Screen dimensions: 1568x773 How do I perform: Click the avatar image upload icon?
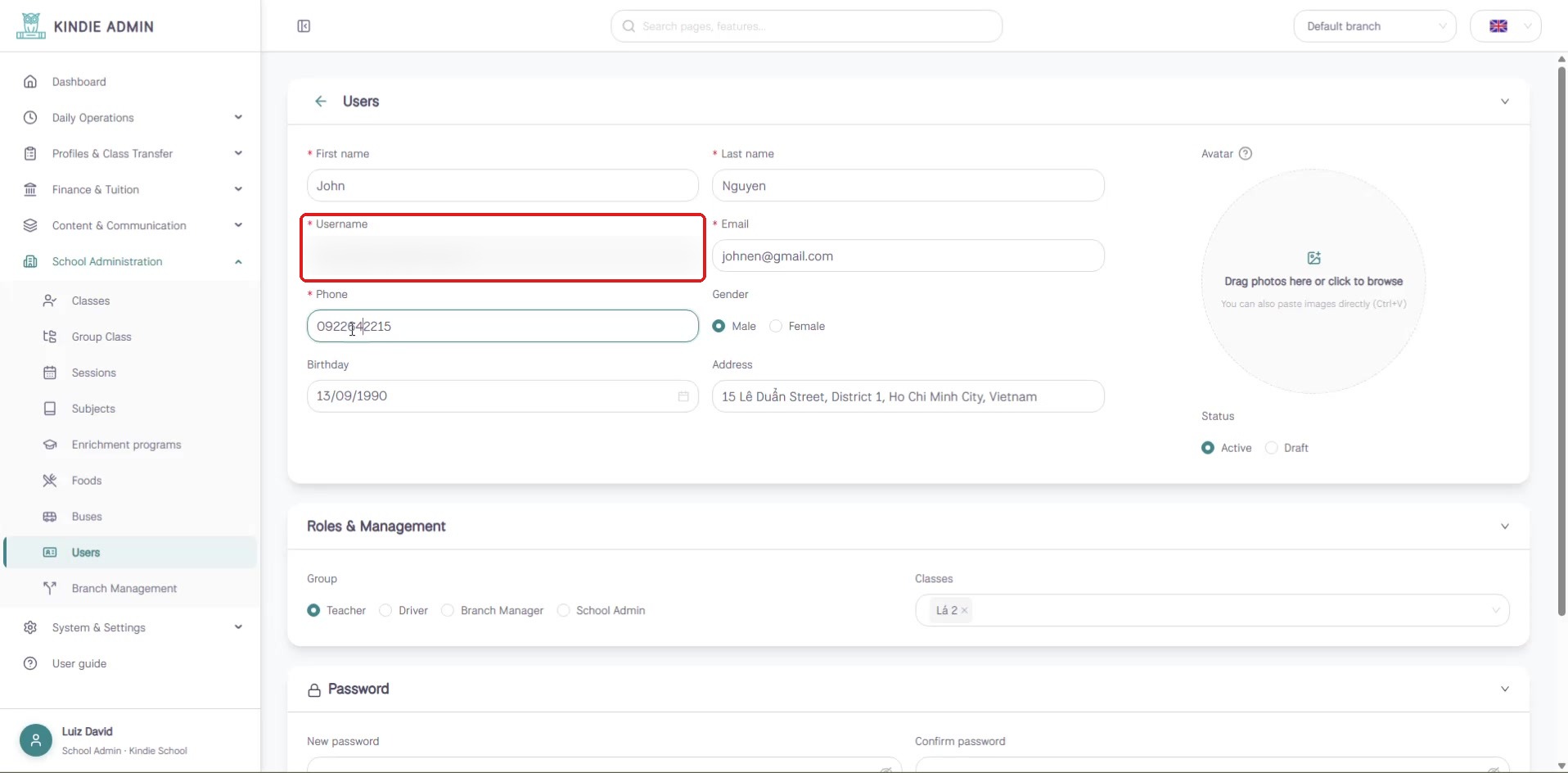(x=1314, y=258)
